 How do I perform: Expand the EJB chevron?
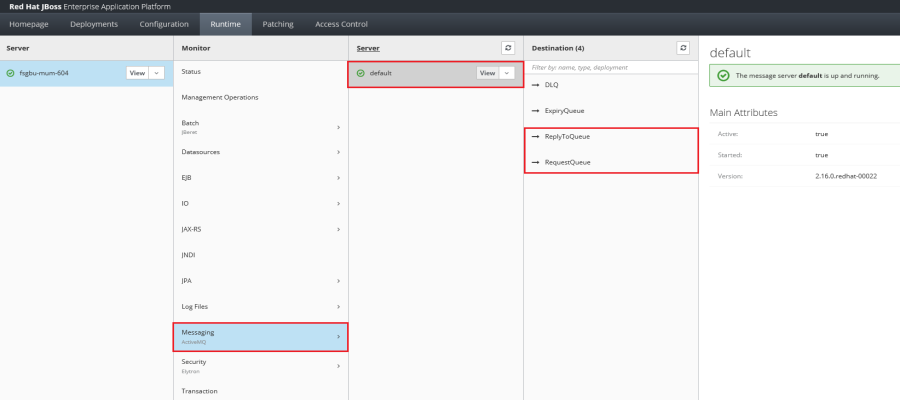tap(339, 178)
